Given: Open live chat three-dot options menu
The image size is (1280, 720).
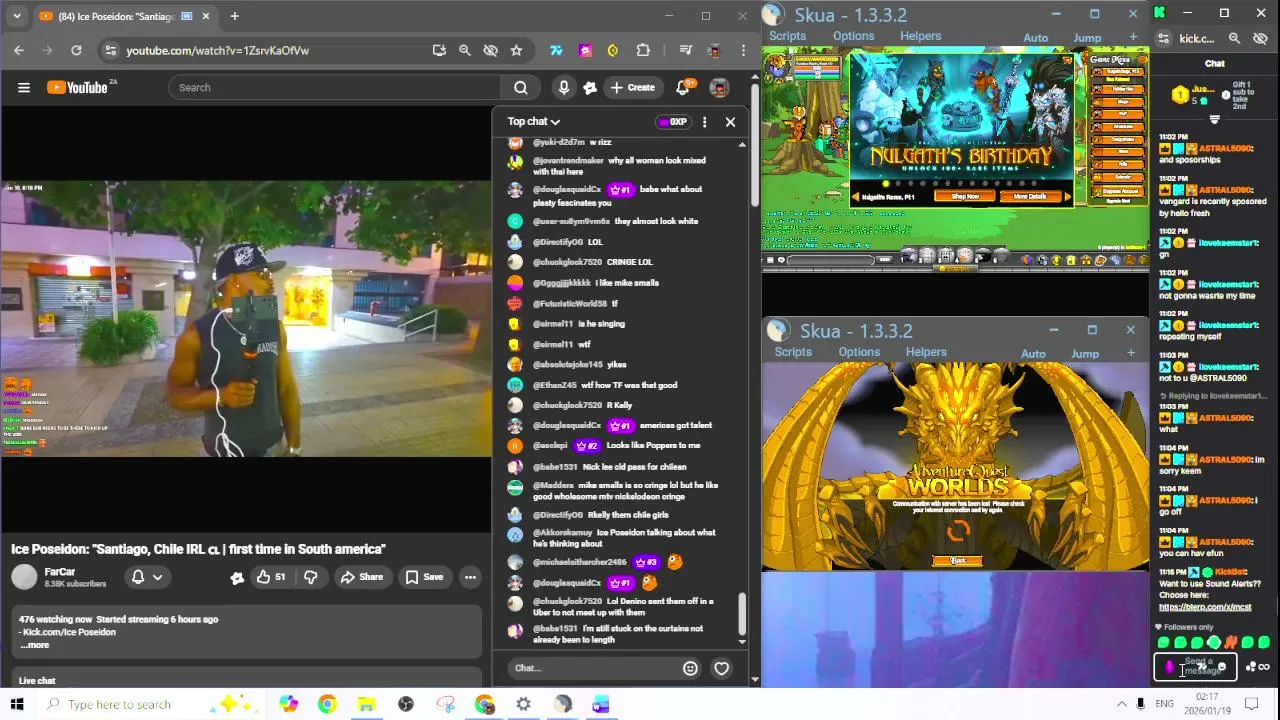Looking at the screenshot, I should tap(704, 122).
